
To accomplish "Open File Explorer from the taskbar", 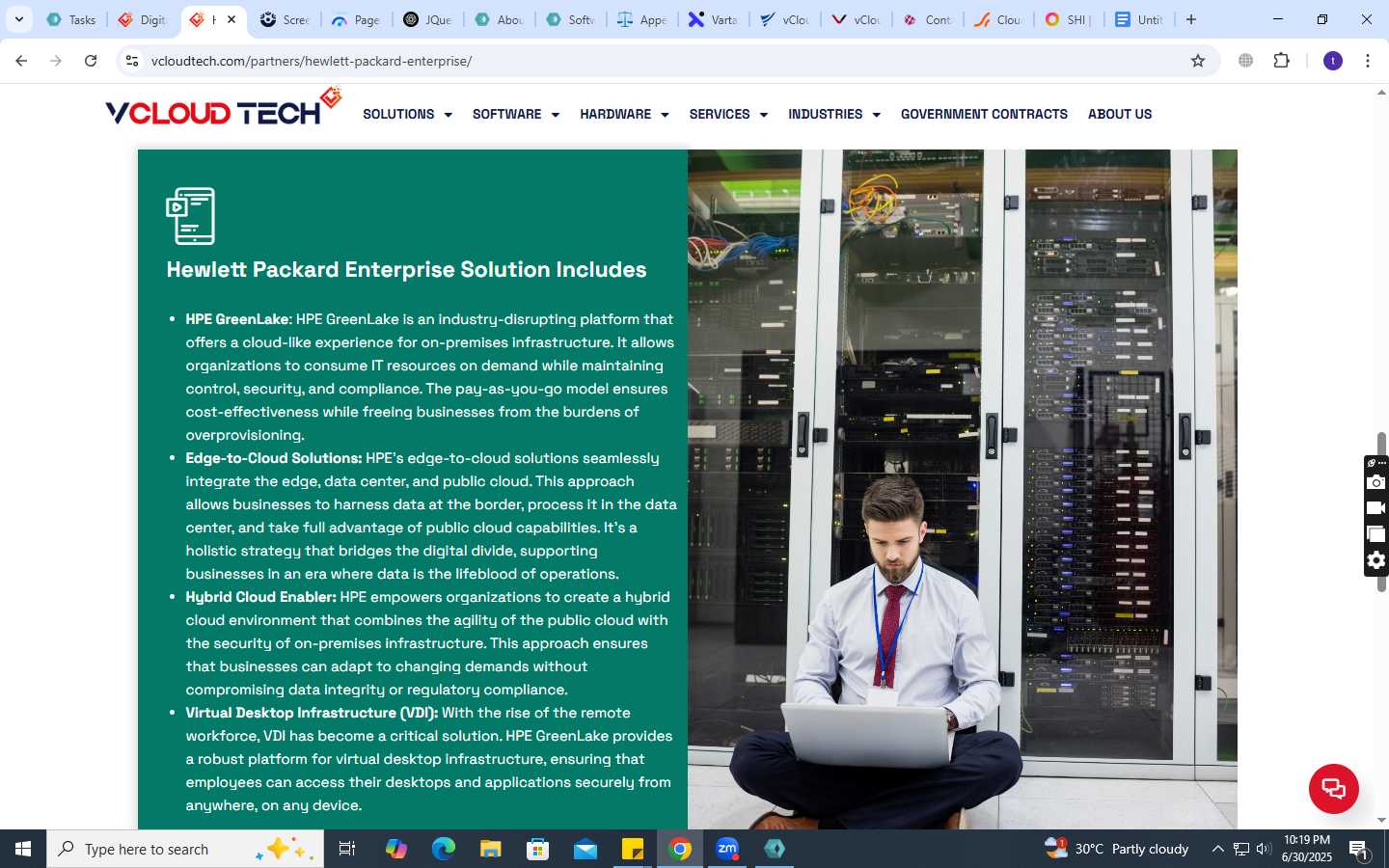I will click(x=490, y=849).
